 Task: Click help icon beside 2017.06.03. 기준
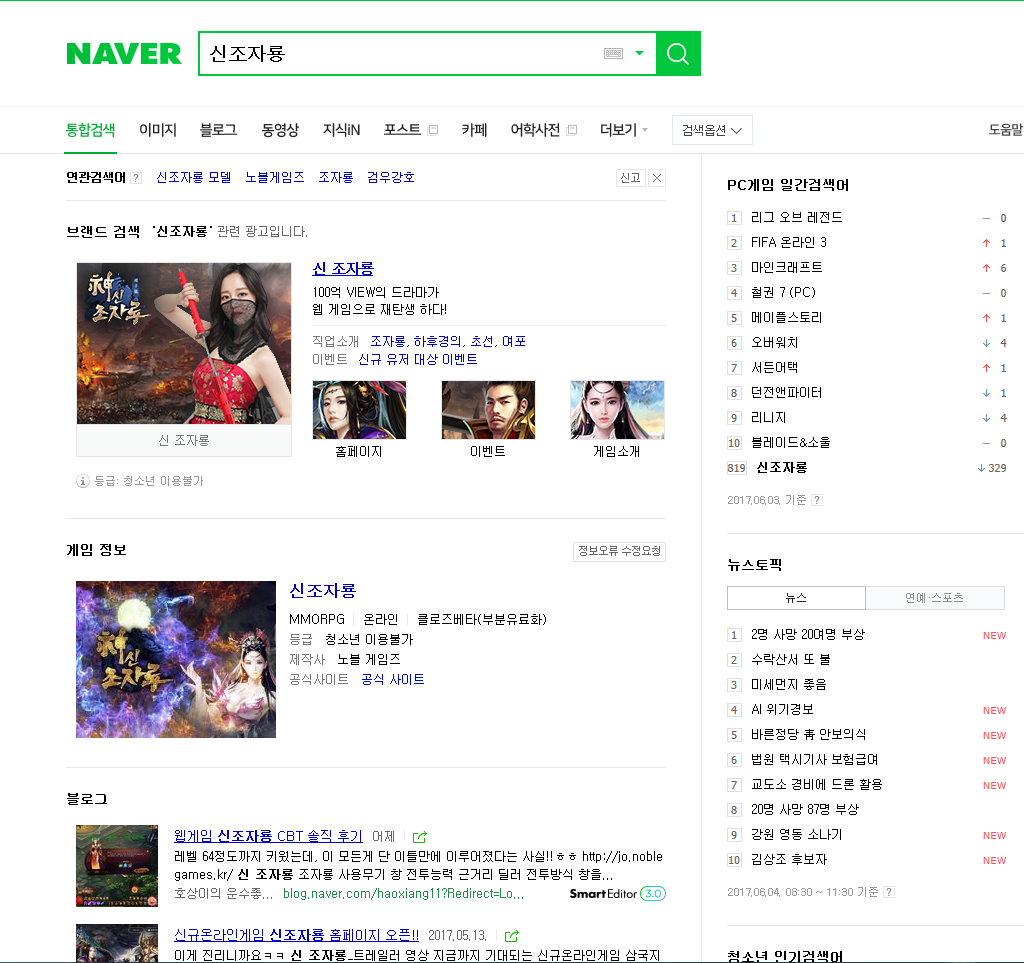pyautogui.click(x=816, y=500)
